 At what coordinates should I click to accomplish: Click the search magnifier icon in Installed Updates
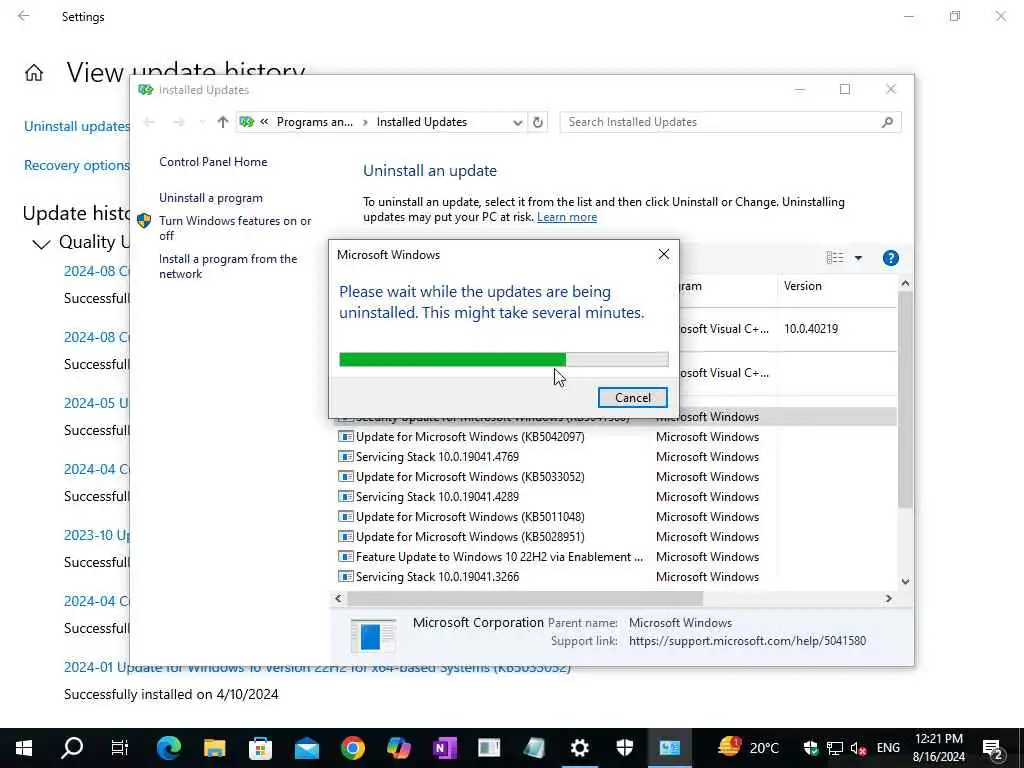click(x=887, y=121)
